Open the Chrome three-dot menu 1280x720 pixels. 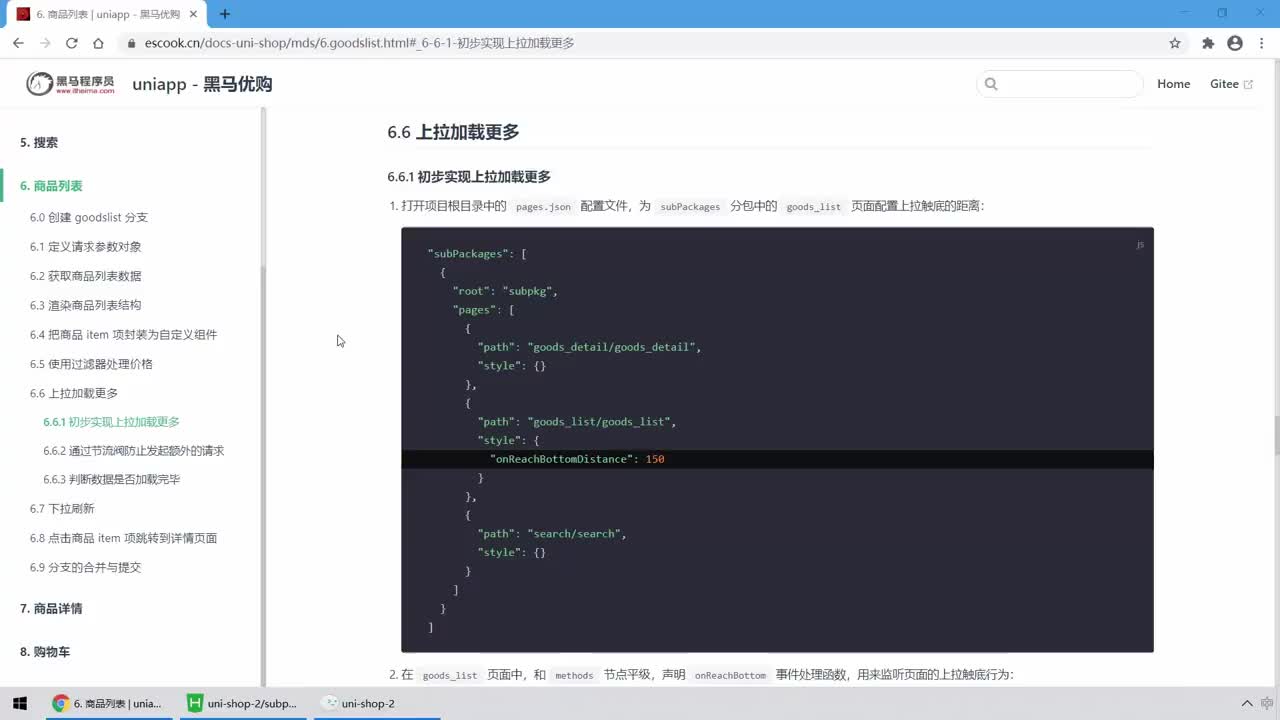click(x=1261, y=43)
